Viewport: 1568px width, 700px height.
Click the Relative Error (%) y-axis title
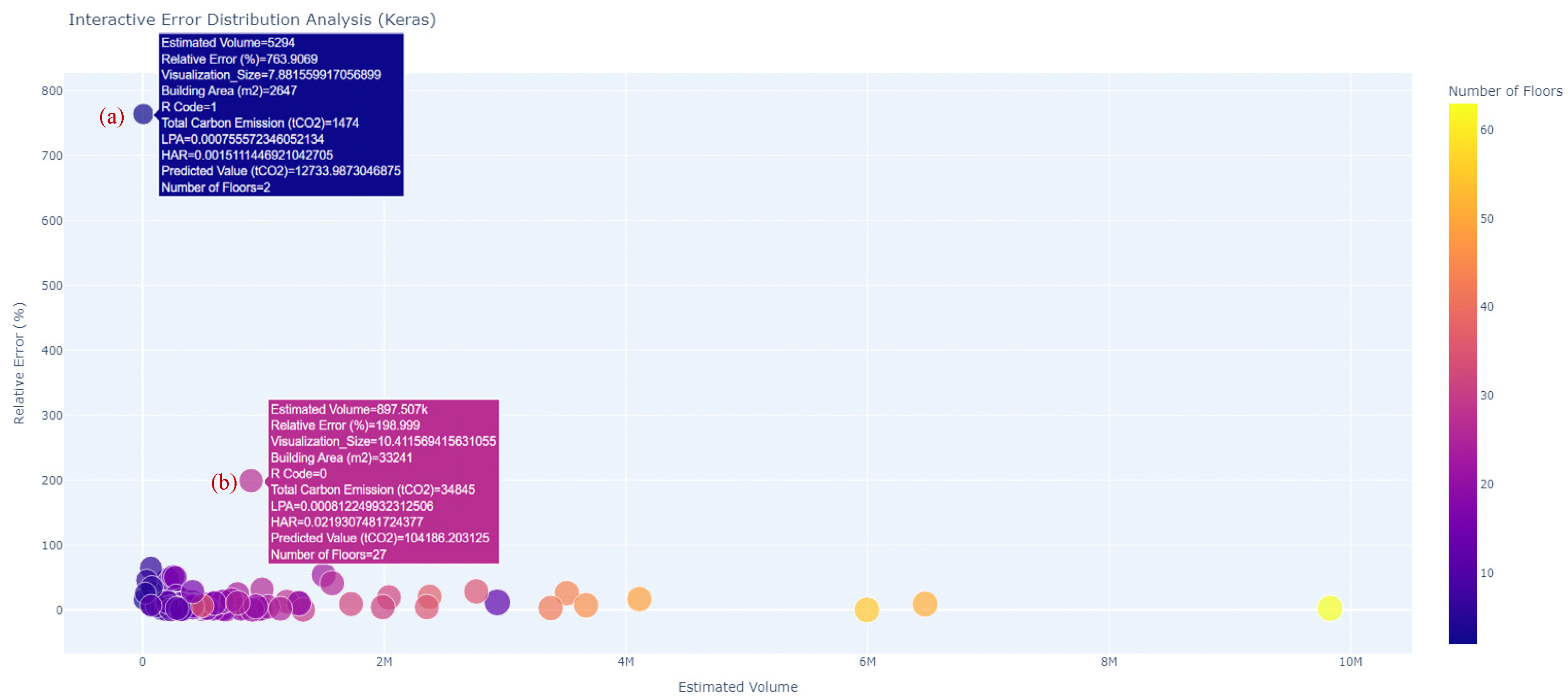coord(19,363)
